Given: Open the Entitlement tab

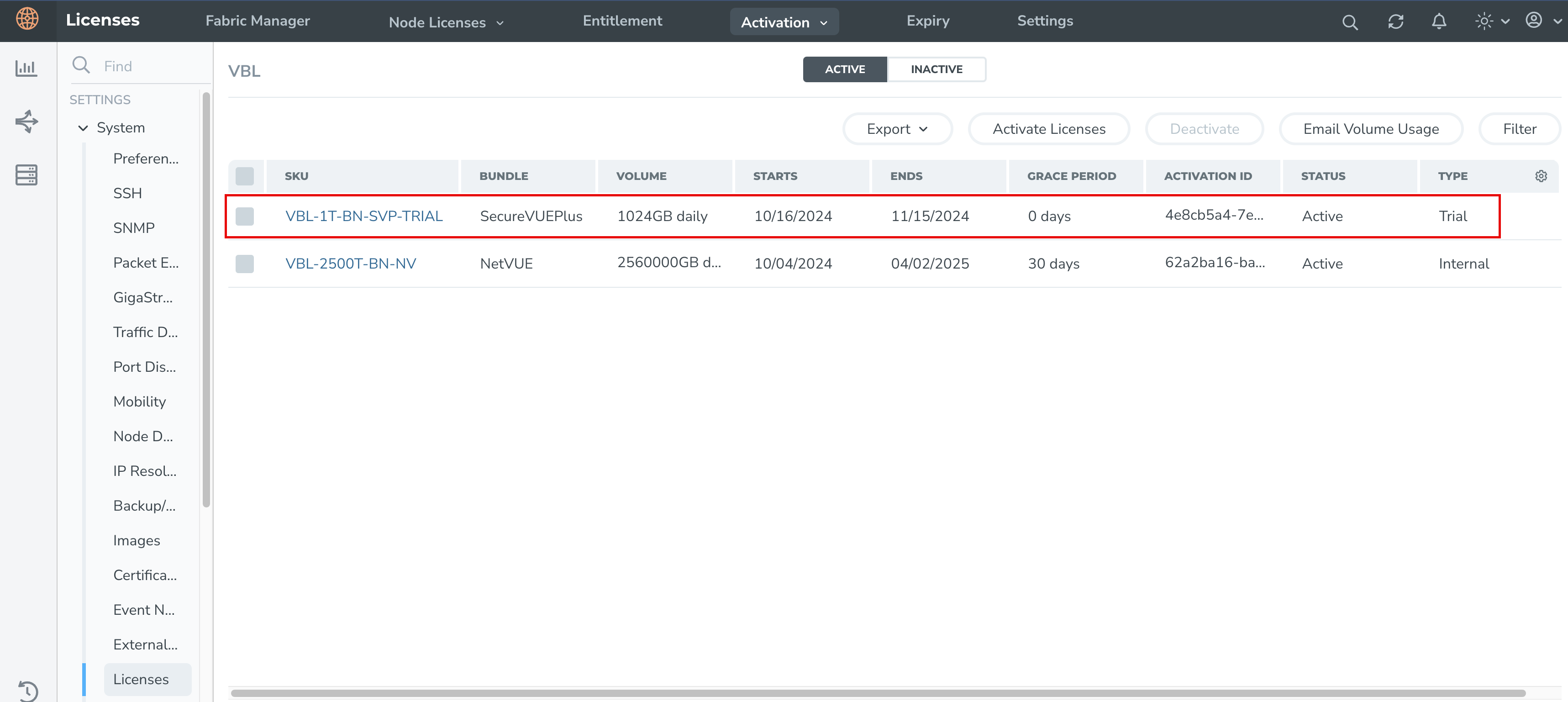Looking at the screenshot, I should point(622,21).
